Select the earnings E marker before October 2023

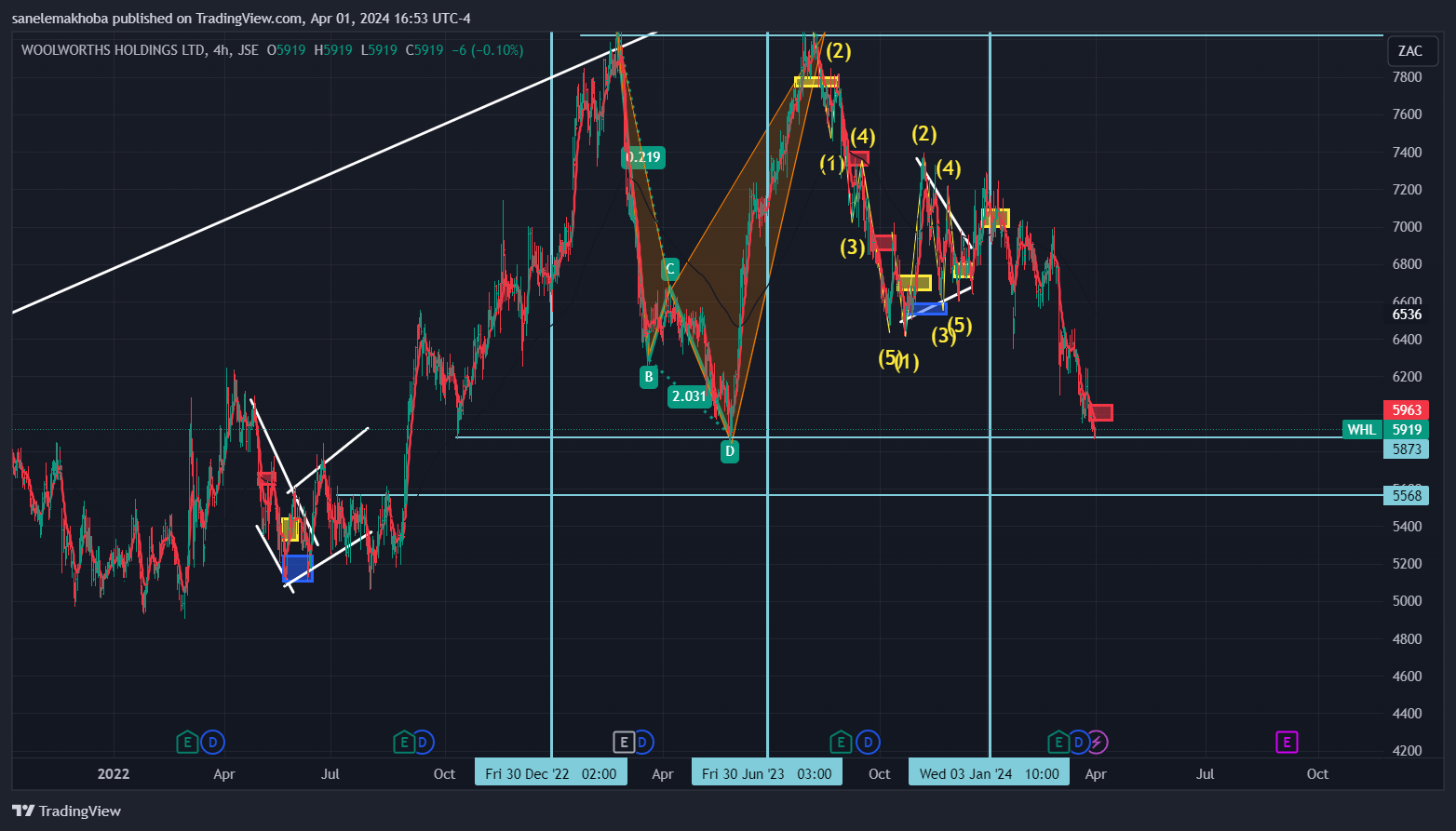[x=841, y=743]
